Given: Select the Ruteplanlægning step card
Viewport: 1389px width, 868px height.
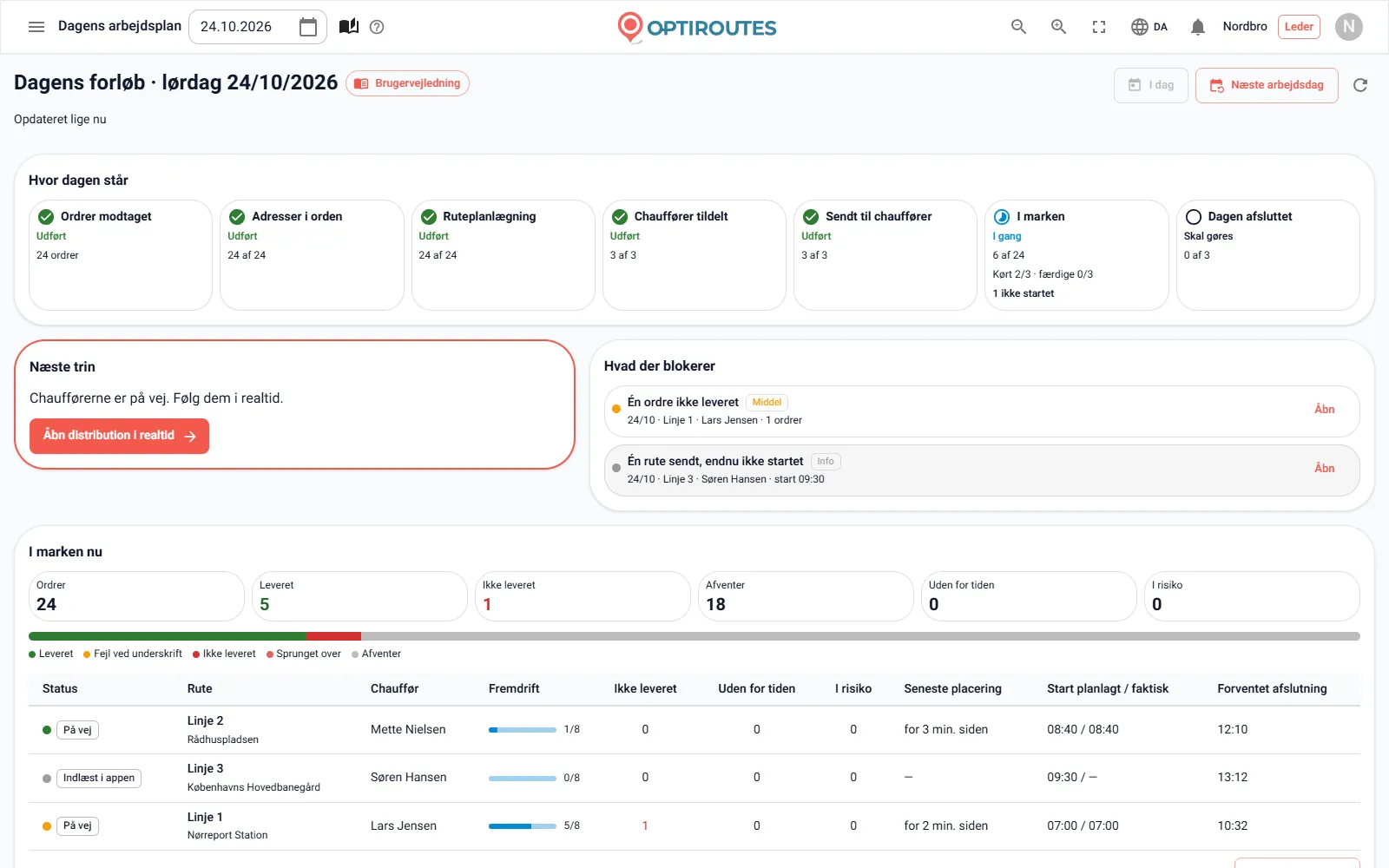Looking at the screenshot, I should coord(504,255).
